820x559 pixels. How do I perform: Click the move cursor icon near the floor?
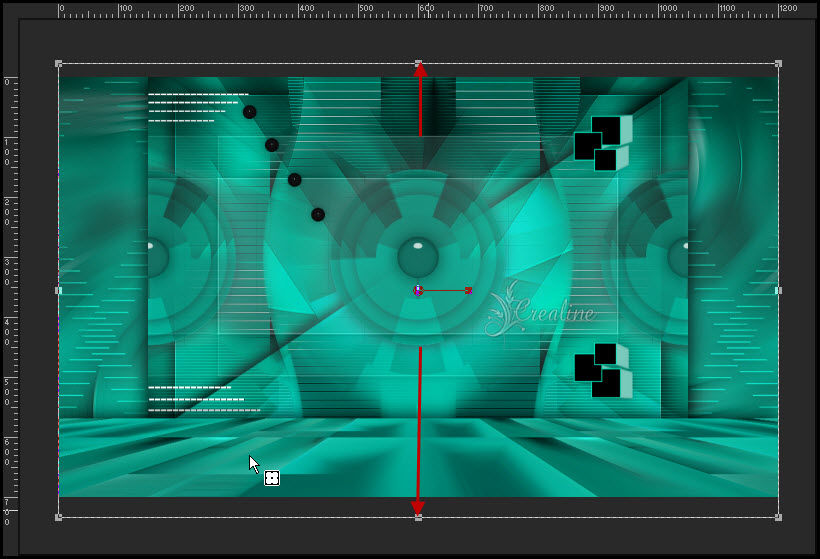pos(271,479)
